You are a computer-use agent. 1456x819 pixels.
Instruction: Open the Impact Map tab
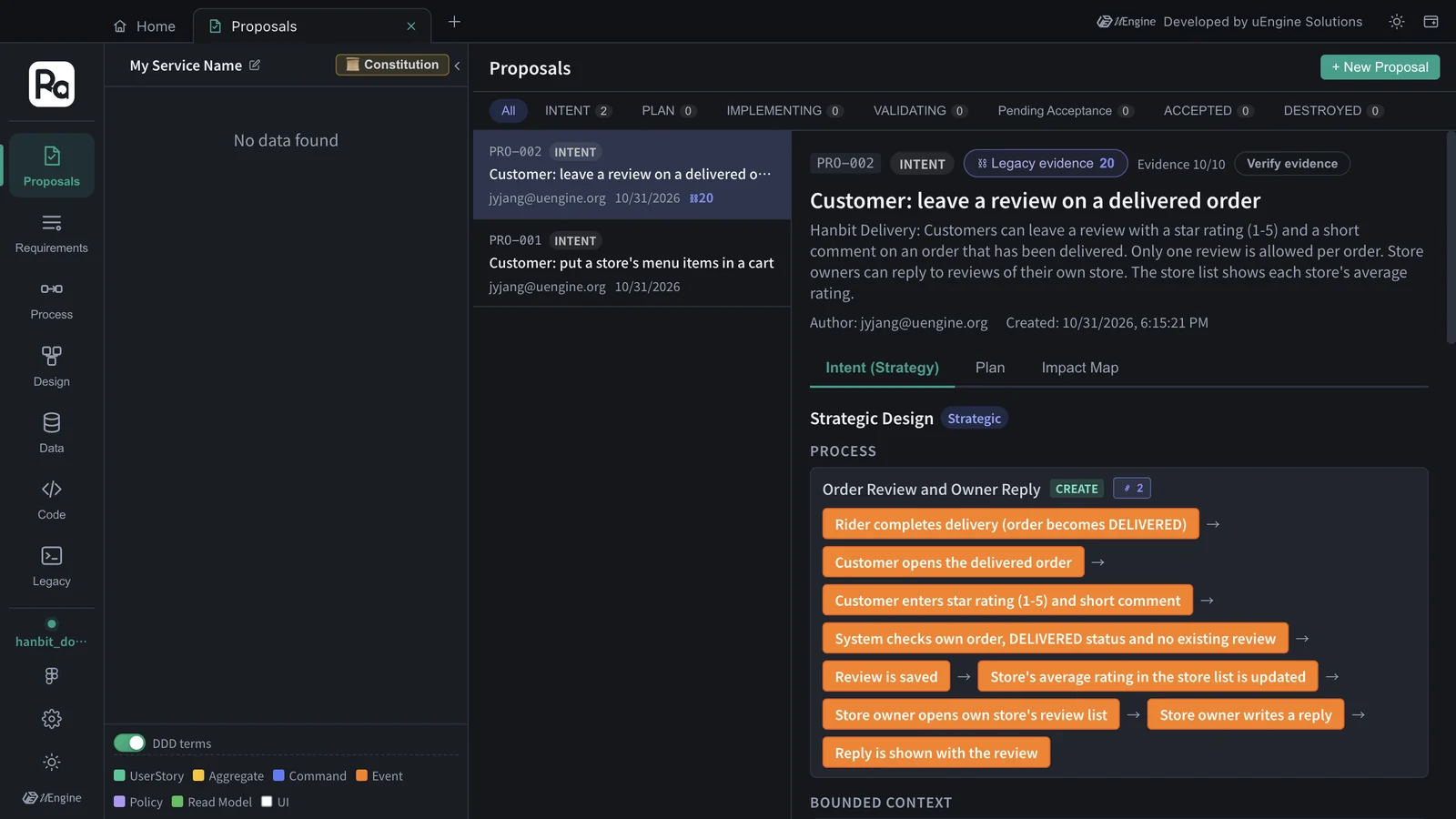(x=1080, y=368)
